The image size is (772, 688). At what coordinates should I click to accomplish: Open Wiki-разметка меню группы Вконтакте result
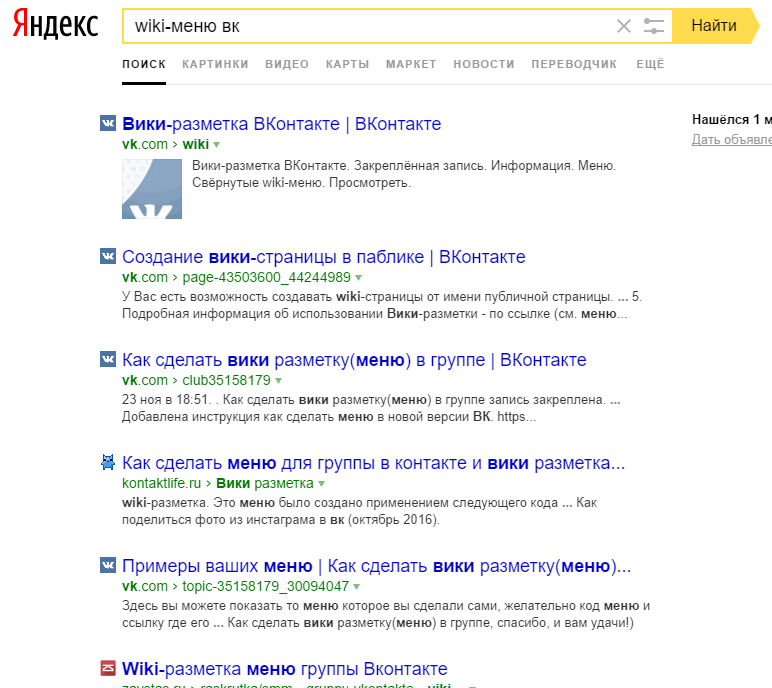point(285,669)
